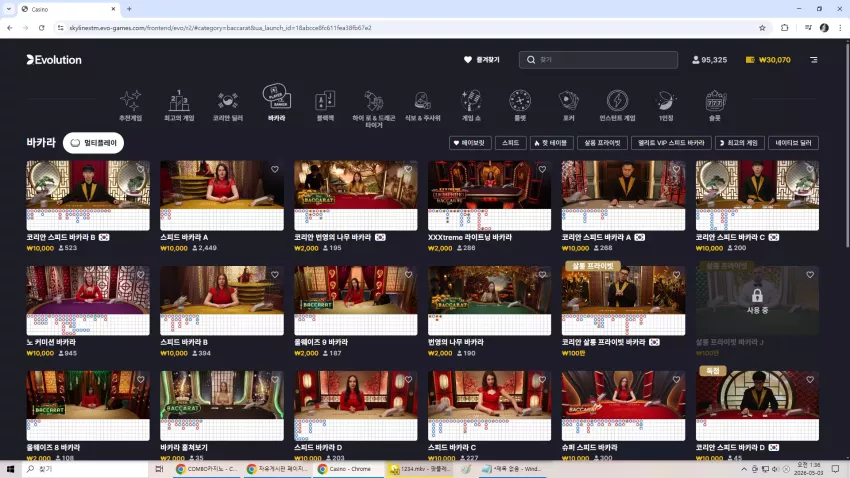The image size is (850, 478).
Task: Apply the 핫 테이블 filter button
Action: tap(551, 143)
